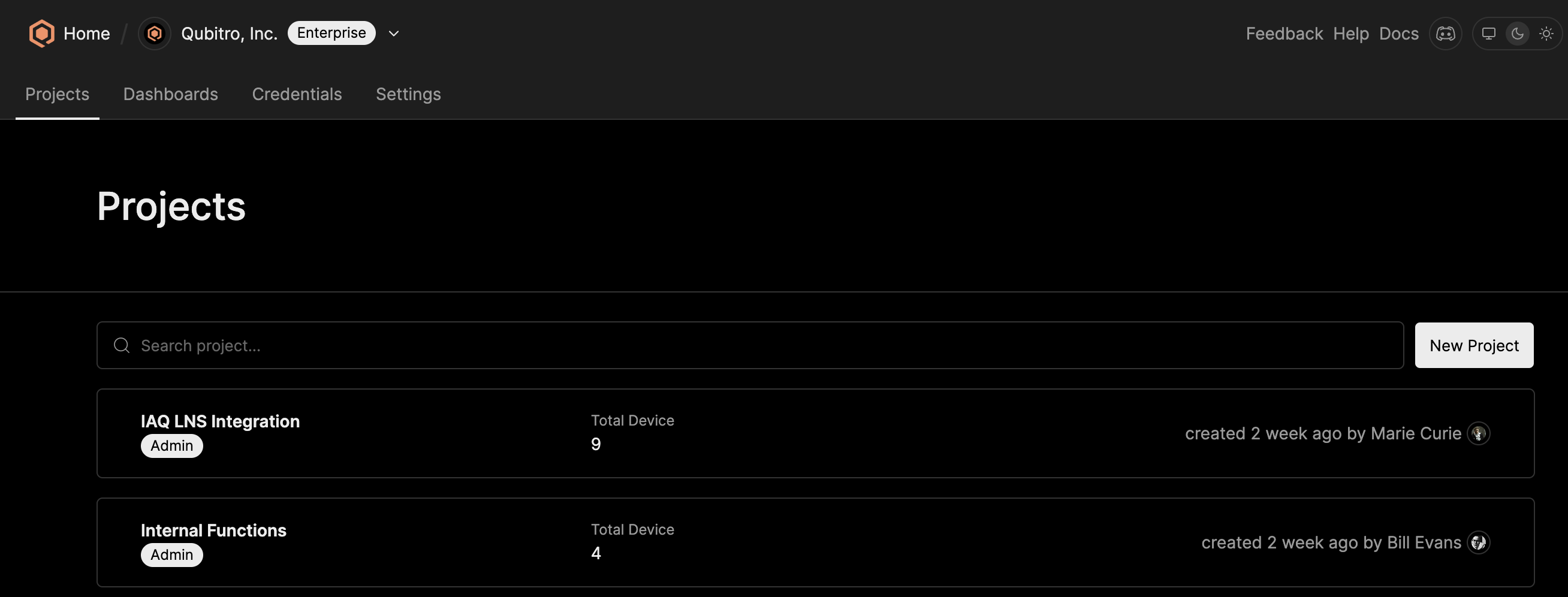
Task: Click Bill Evans' avatar image
Action: [1479, 542]
